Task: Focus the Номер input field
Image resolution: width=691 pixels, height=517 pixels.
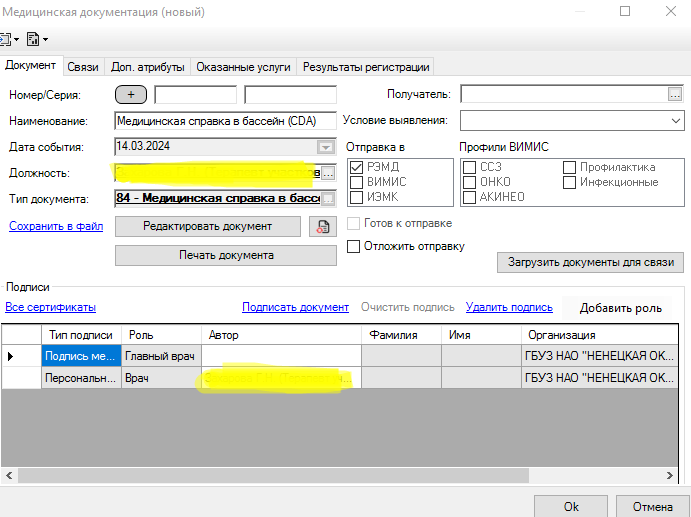Action: tap(195, 95)
